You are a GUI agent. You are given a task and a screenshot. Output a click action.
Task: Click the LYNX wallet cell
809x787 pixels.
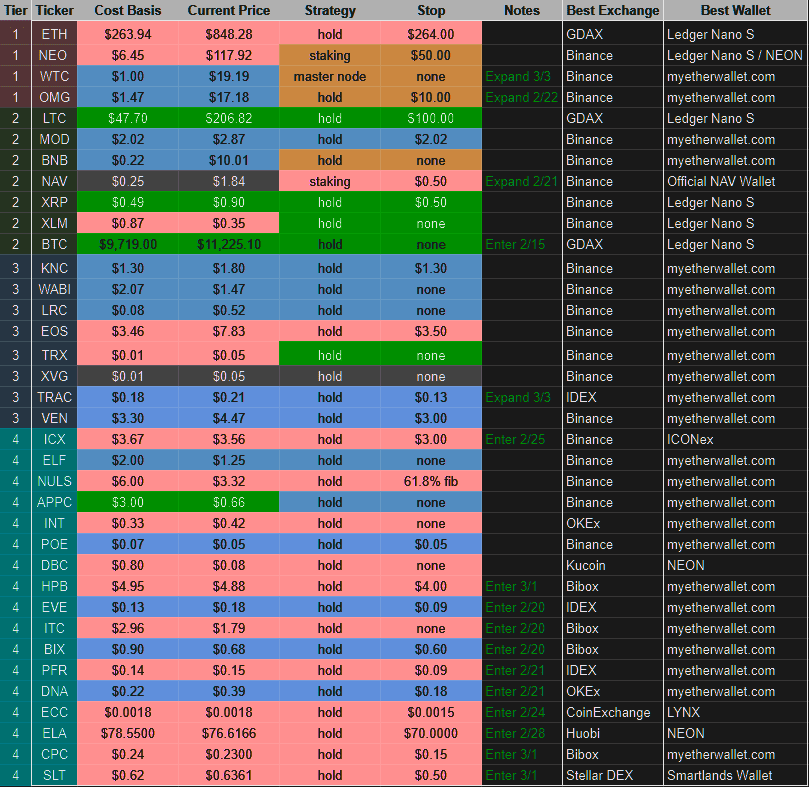point(736,712)
